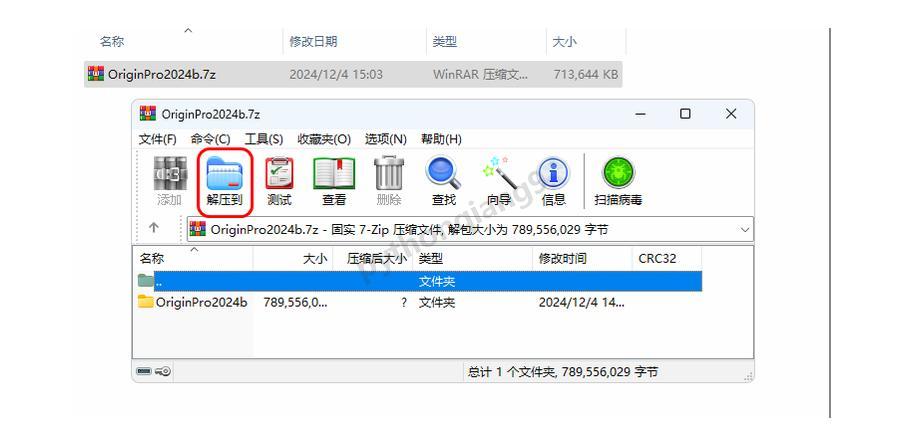This screenshot has width=905, height=446.
Task: Go up one level with arrow button
Action: pyautogui.click(x=154, y=228)
